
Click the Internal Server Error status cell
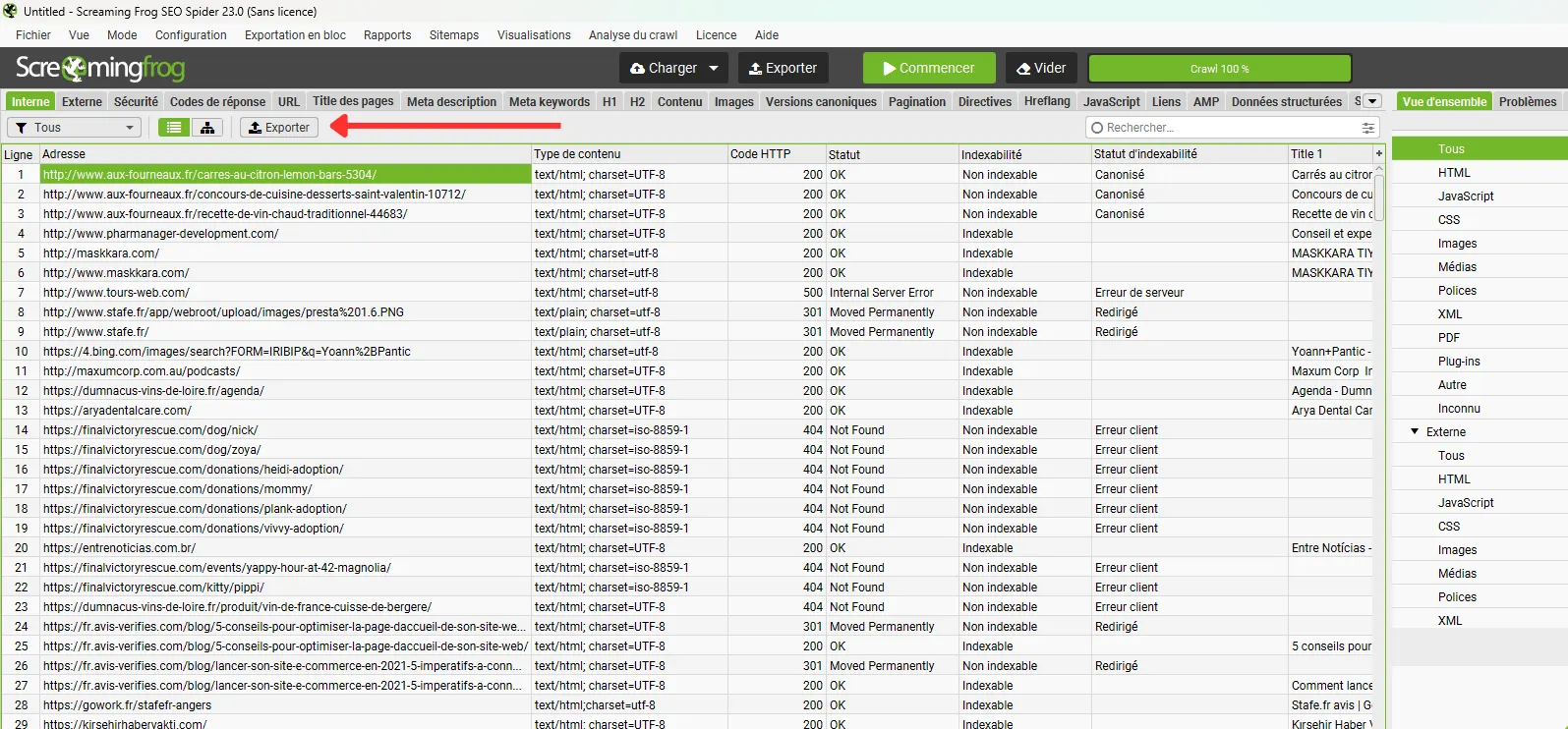pos(893,293)
